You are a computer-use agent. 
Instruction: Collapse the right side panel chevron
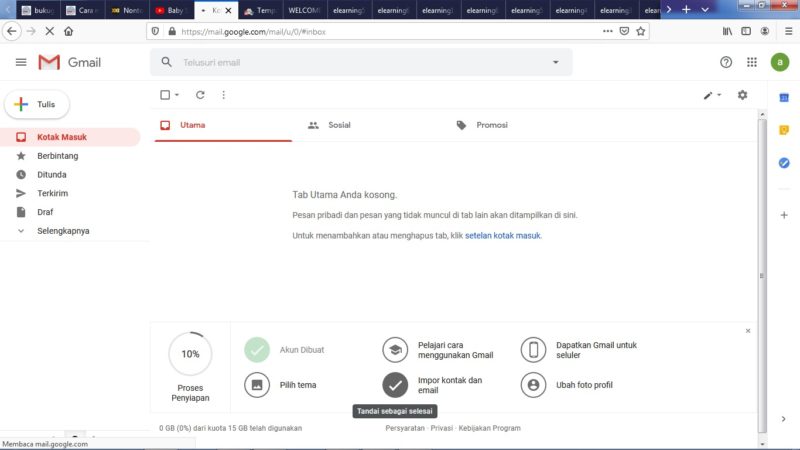coord(784,419)
